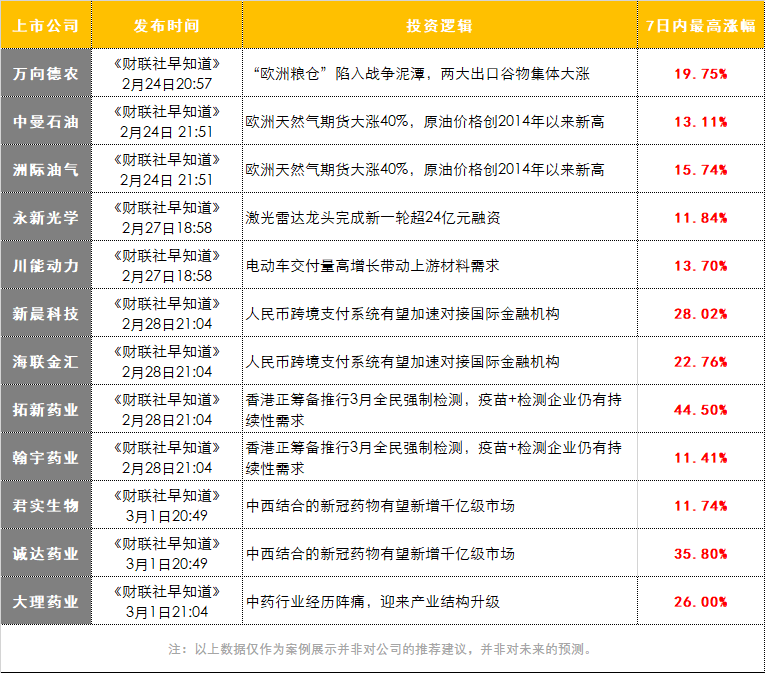Click the 电动车交付量高增长 logic text

(372, 266)
